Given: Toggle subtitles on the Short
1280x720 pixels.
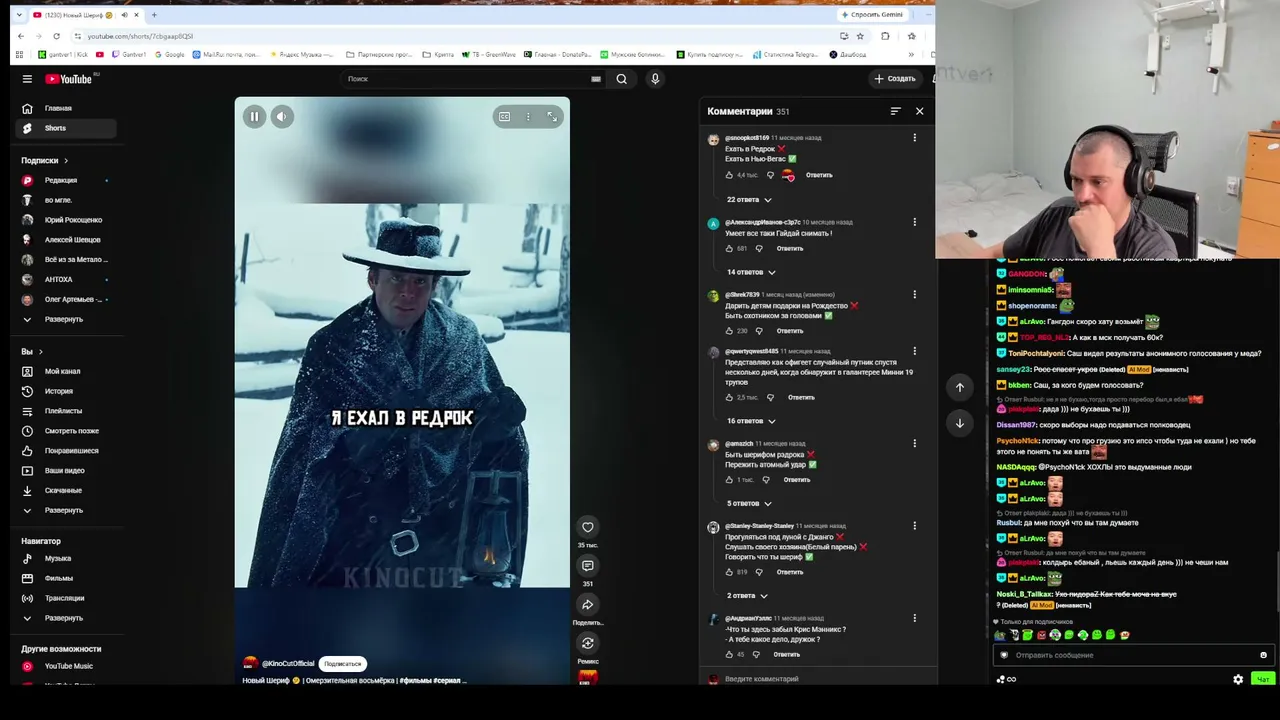Looking at the screenshot, I should point(504,117).
